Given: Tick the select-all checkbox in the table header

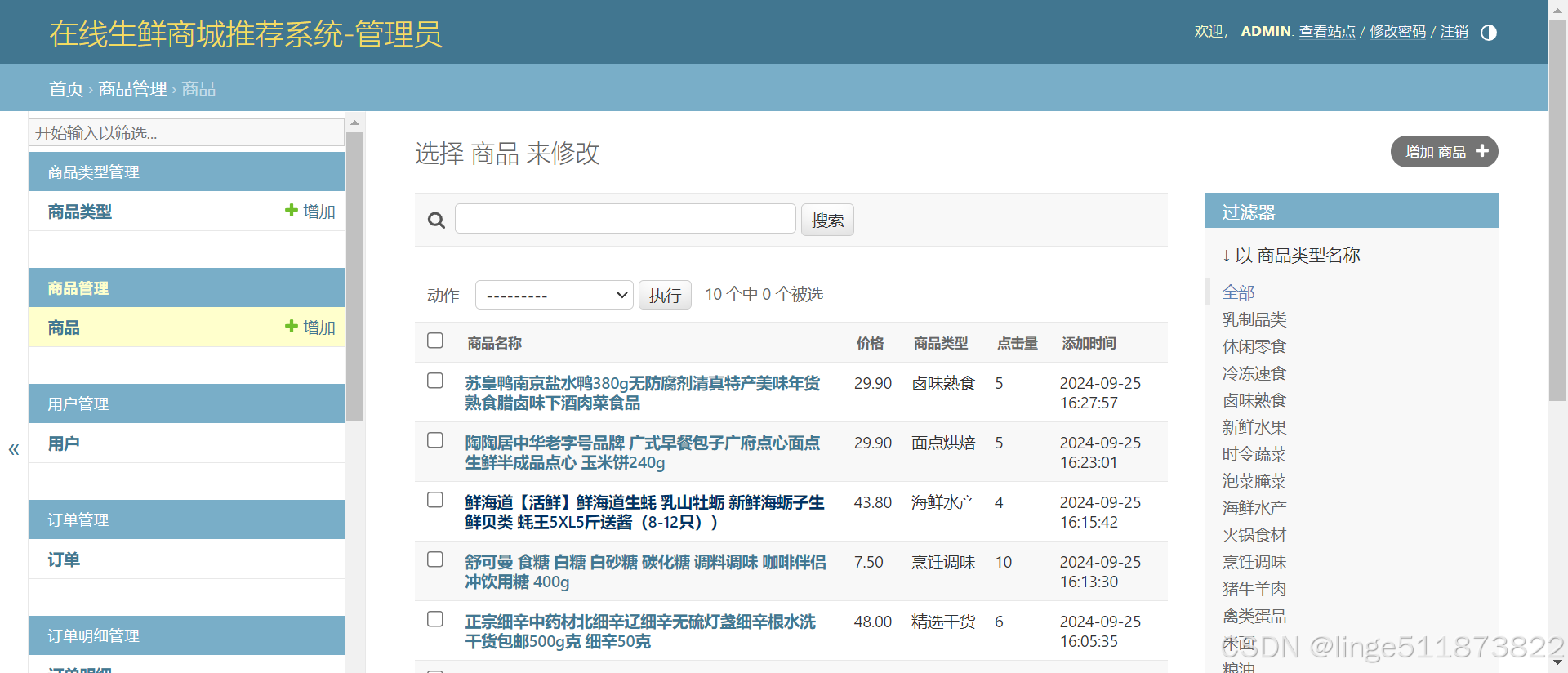Looking at the screenshot, I should pos(435,341).
